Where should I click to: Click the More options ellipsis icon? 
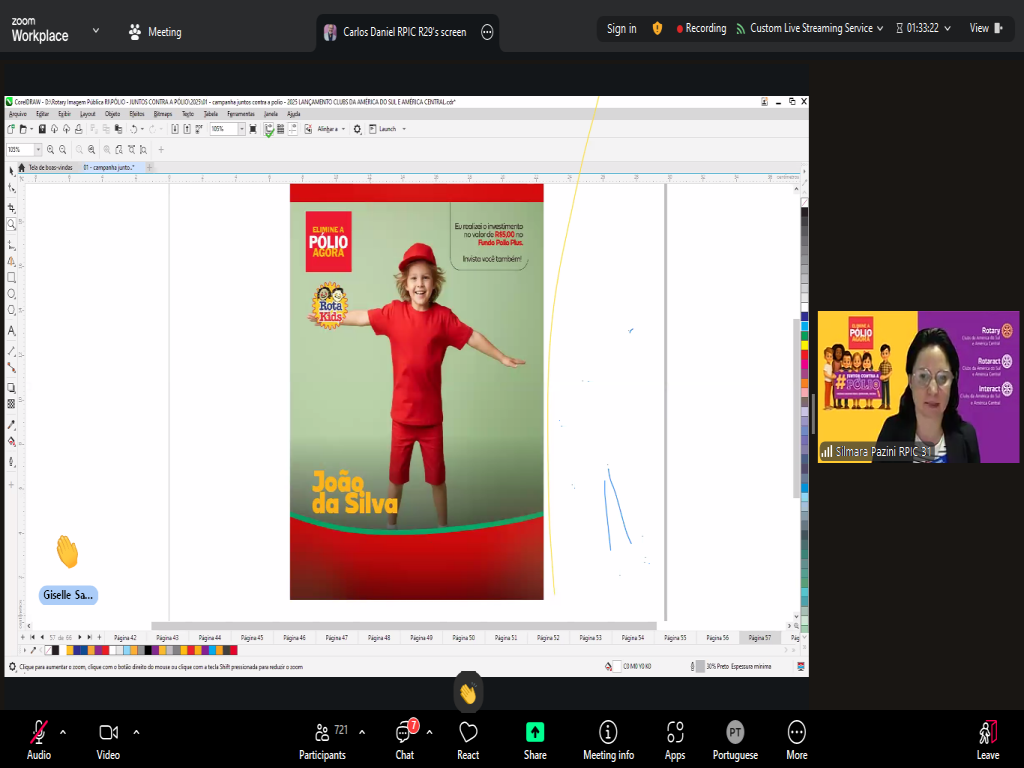click(x=796, y=738)
